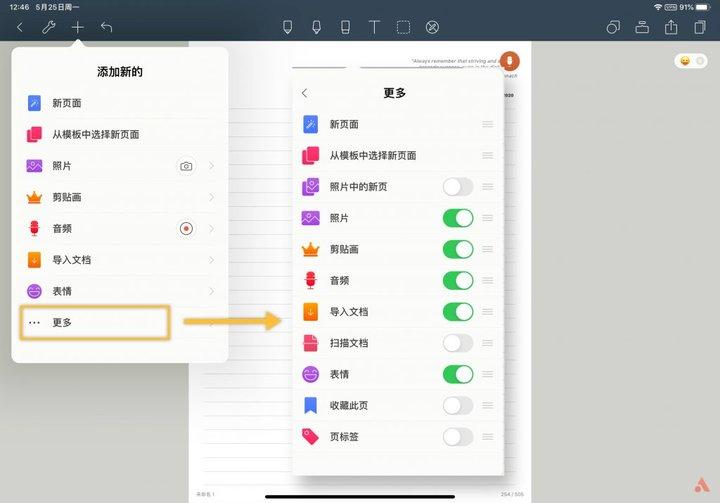
Task: Toggle the stylus-disabled circle icon
Action: (432, 28)
